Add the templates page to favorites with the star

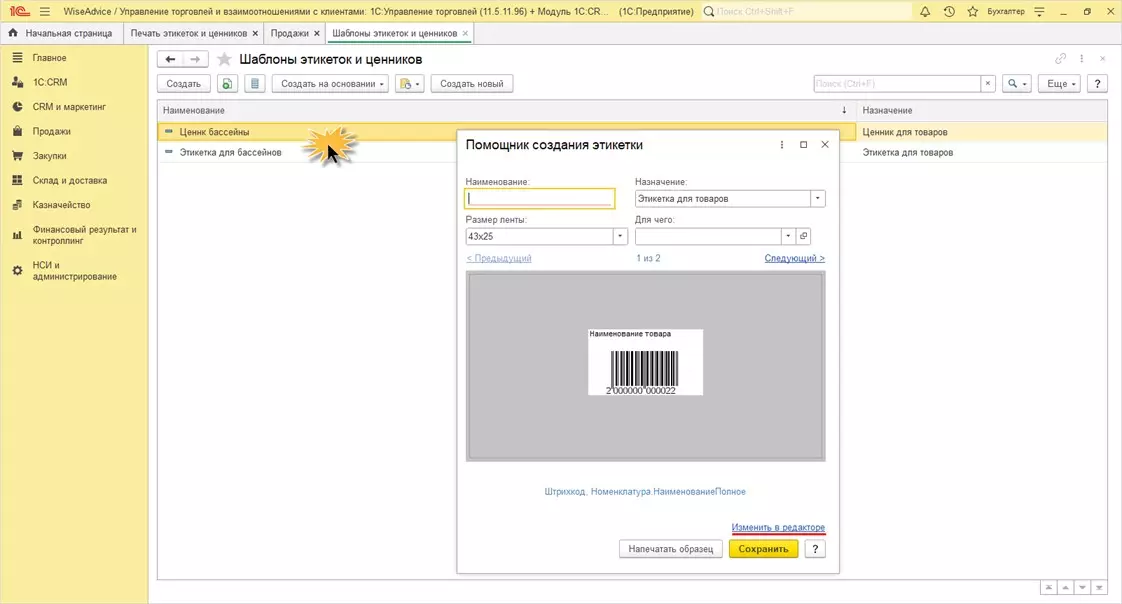(x=224, y=59)
